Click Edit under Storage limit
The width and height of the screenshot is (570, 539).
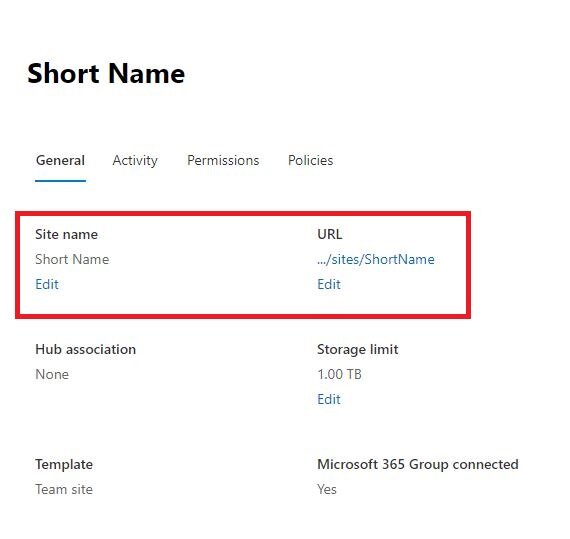point(329,399)
